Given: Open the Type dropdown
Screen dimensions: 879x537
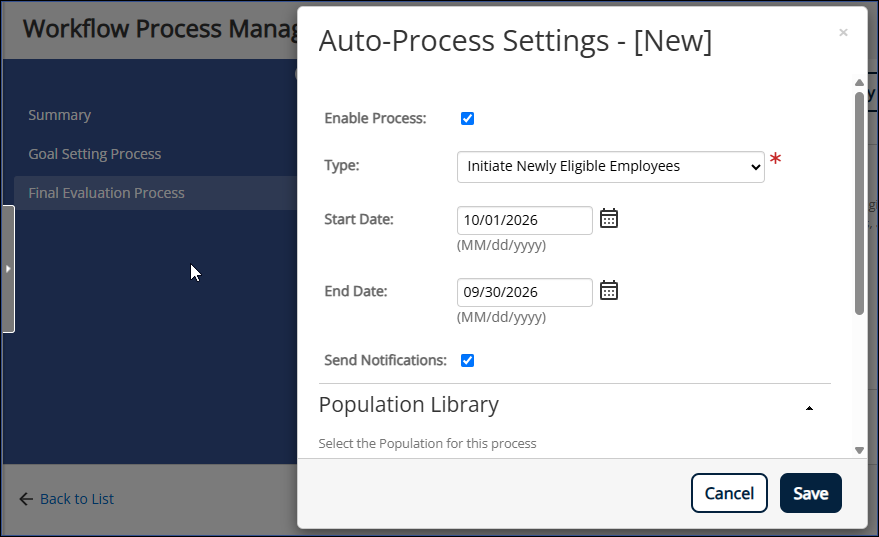Looking at the screenshot, I should pyautogui.click(x=610, y=166).
